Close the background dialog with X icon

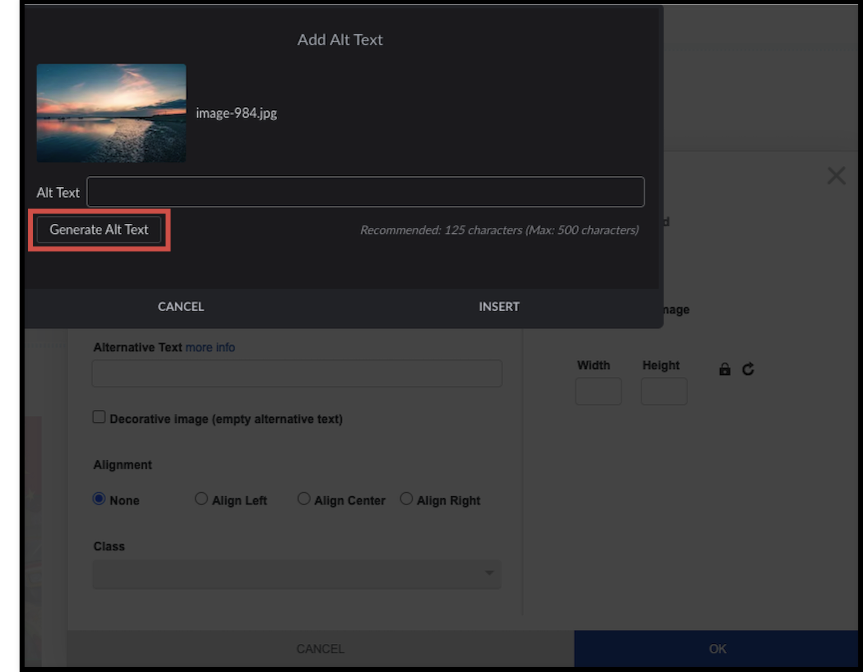(x=837, y=176)
